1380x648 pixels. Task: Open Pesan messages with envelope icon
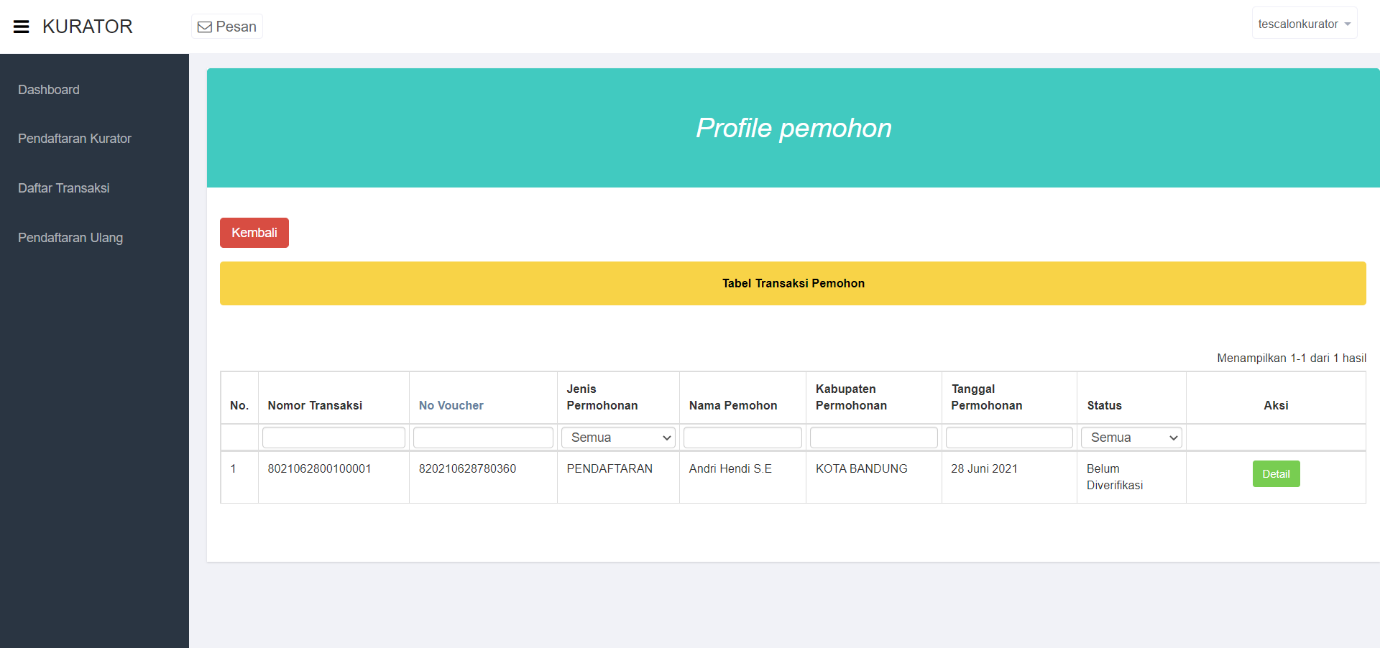click(227, 27)
